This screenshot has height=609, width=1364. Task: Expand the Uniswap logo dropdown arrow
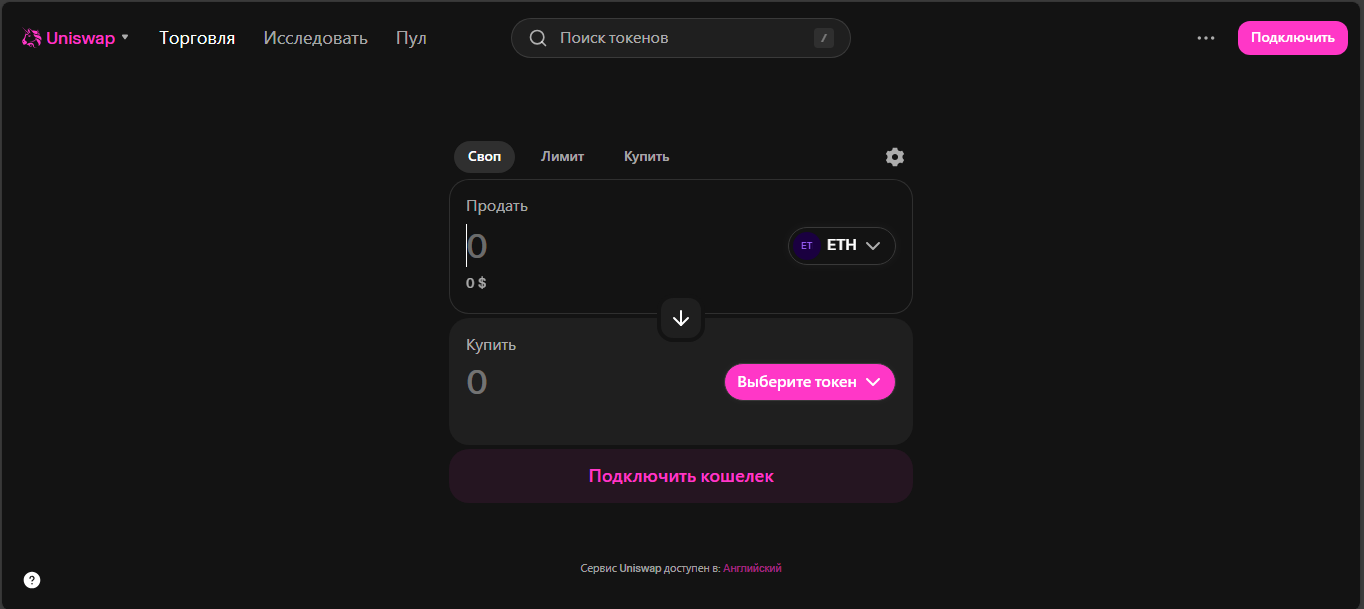click(x=125, y=38)
